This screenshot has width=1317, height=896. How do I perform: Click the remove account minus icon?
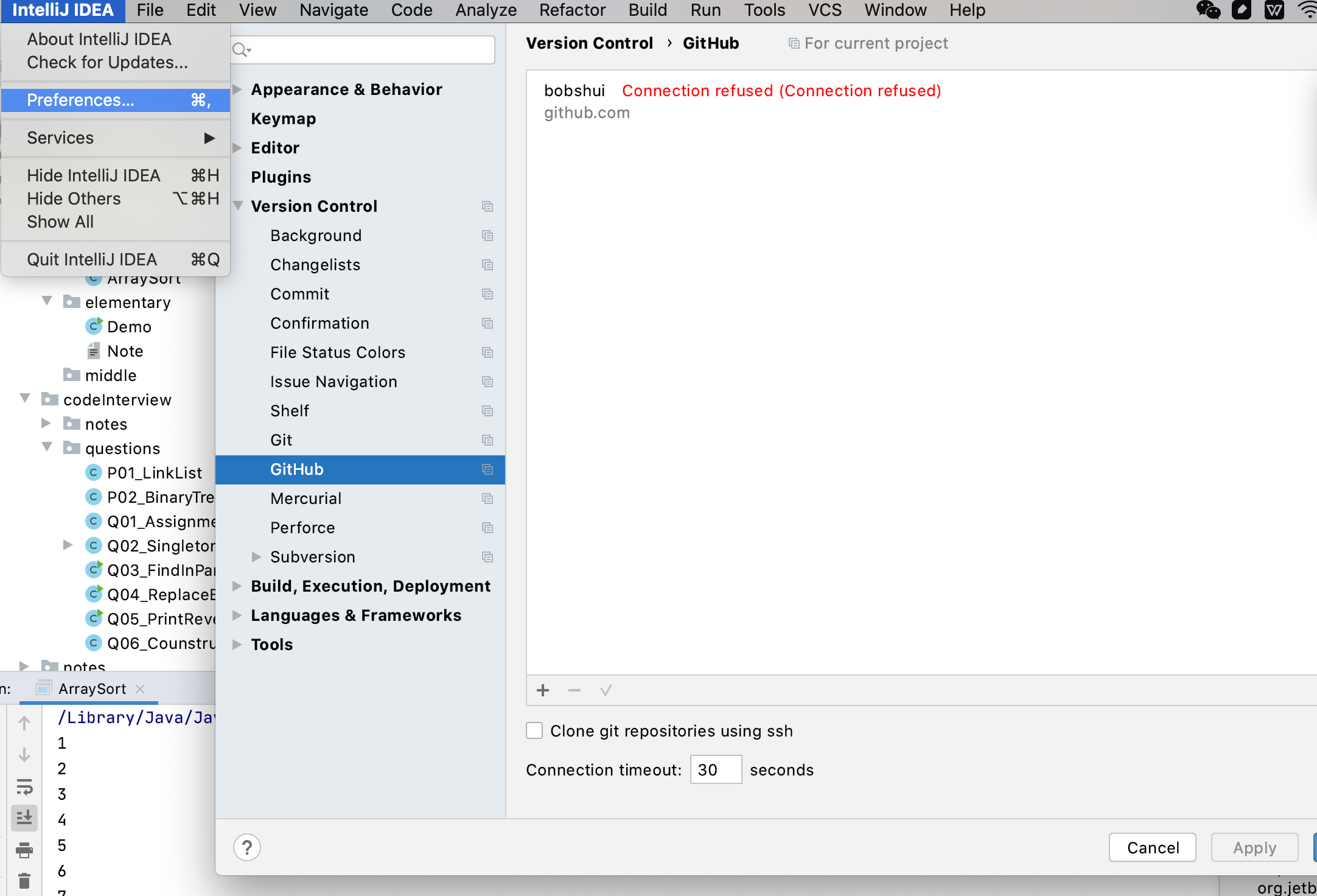click(x=574, y=690)
